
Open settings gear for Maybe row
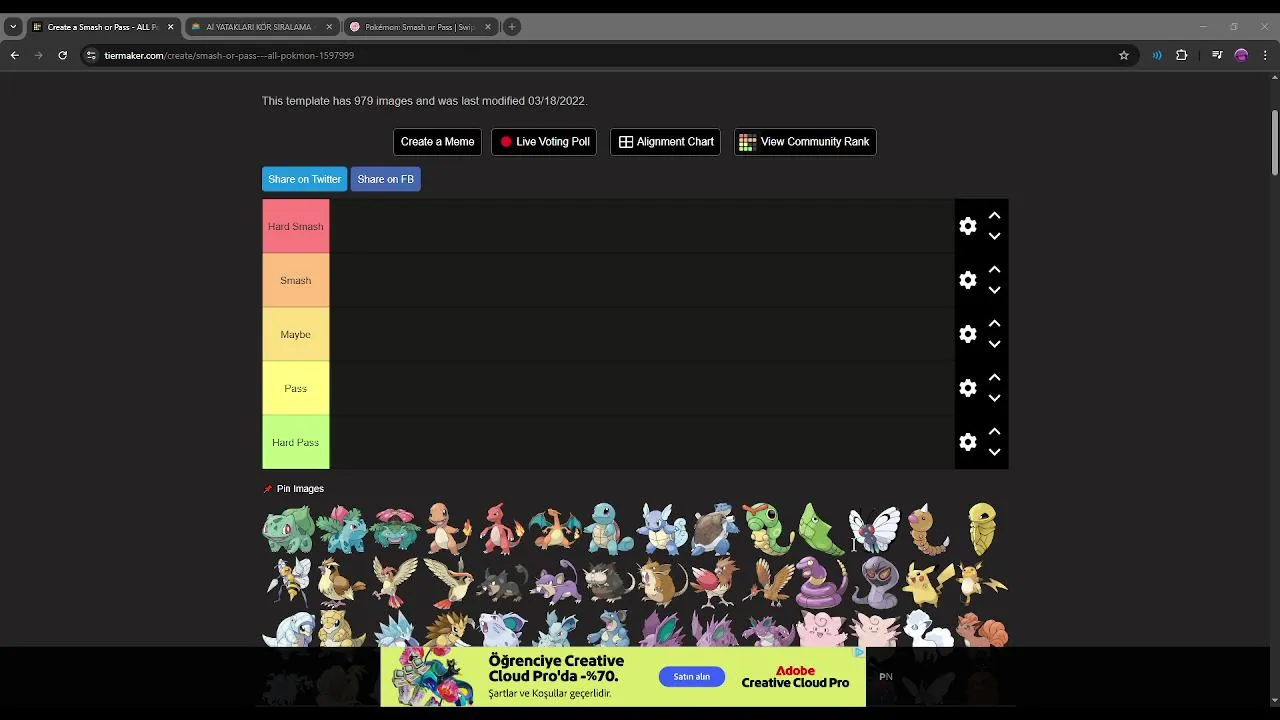[967, 334]
